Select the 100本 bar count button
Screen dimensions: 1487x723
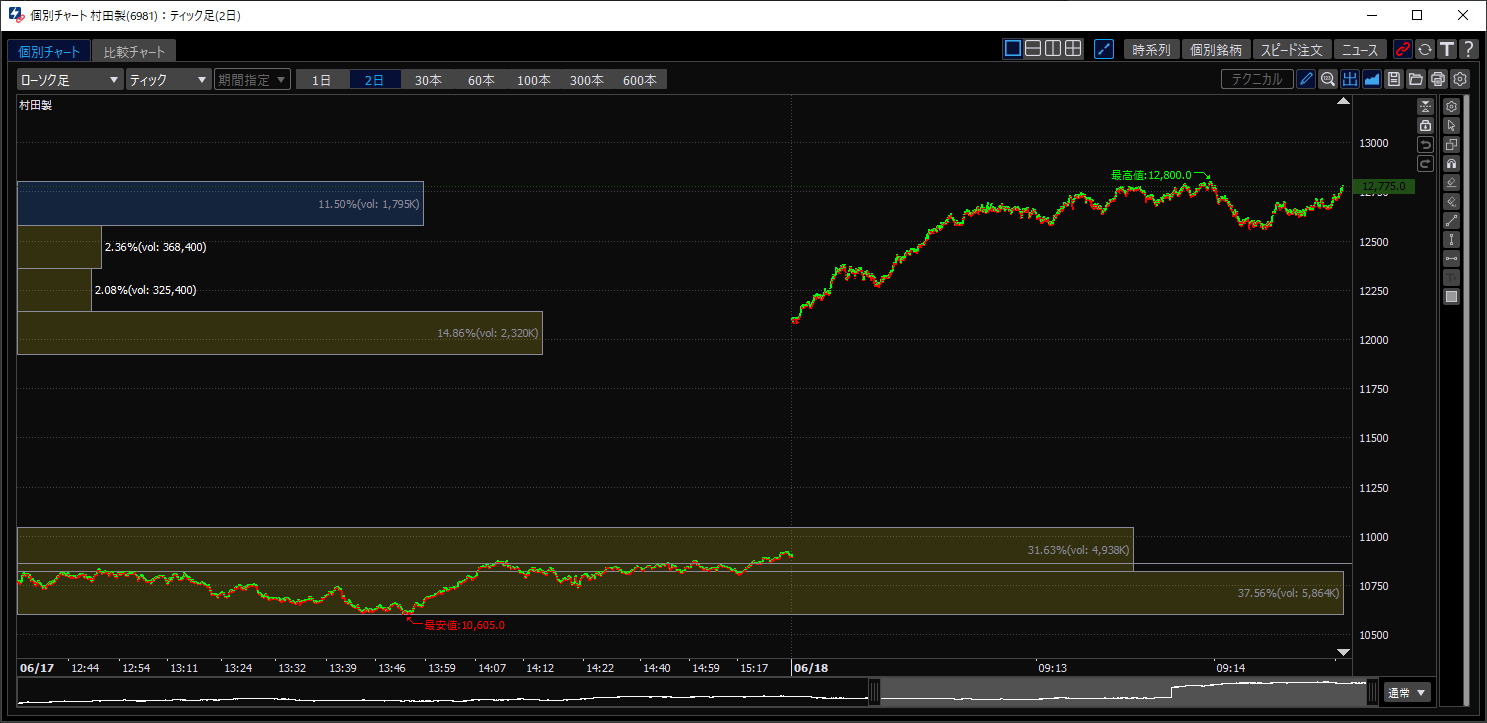pos(534,80)
